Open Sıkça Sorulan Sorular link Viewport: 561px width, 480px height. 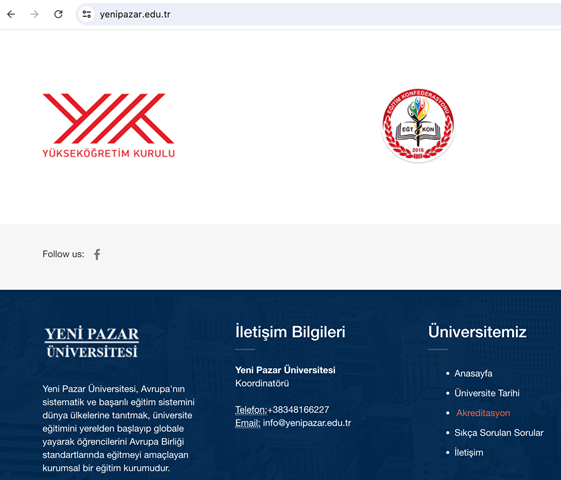coord(499,433)
